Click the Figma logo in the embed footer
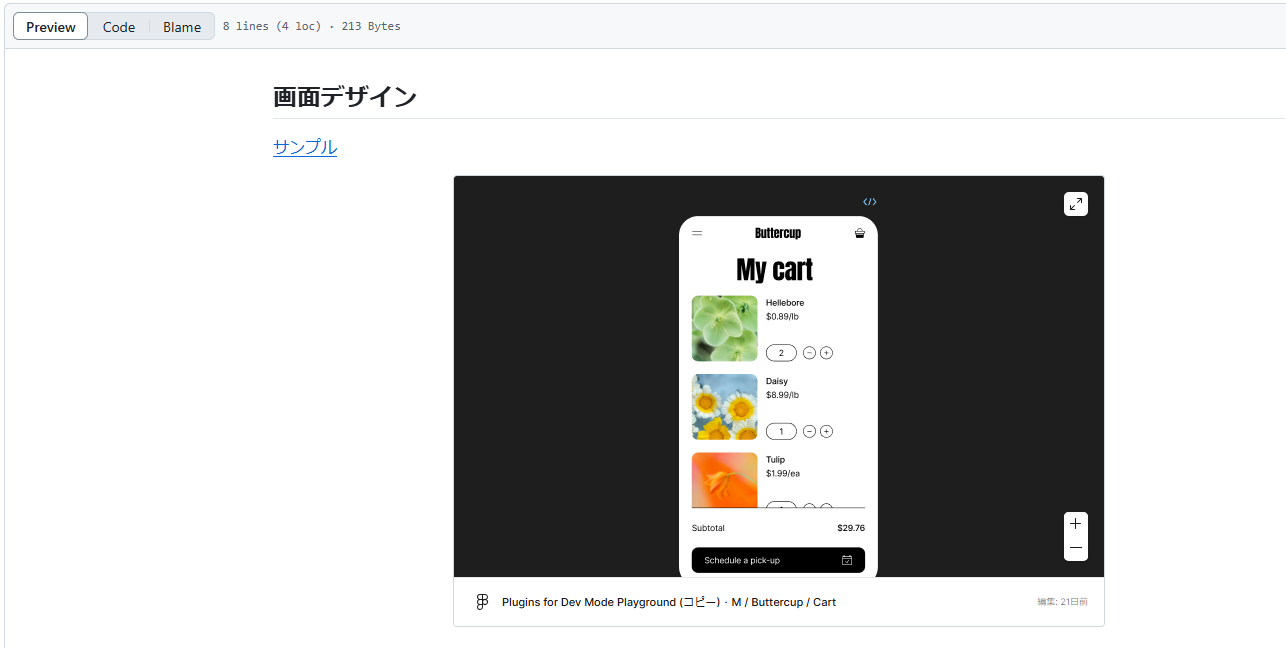The image size is (1286, 648). [482, 601]
